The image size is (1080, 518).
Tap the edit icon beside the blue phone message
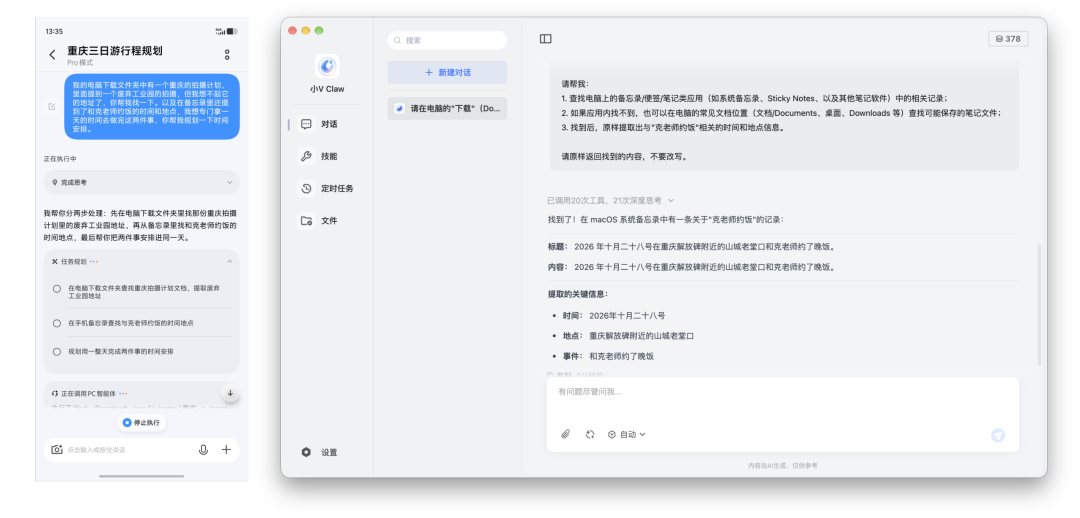point(52,107)
